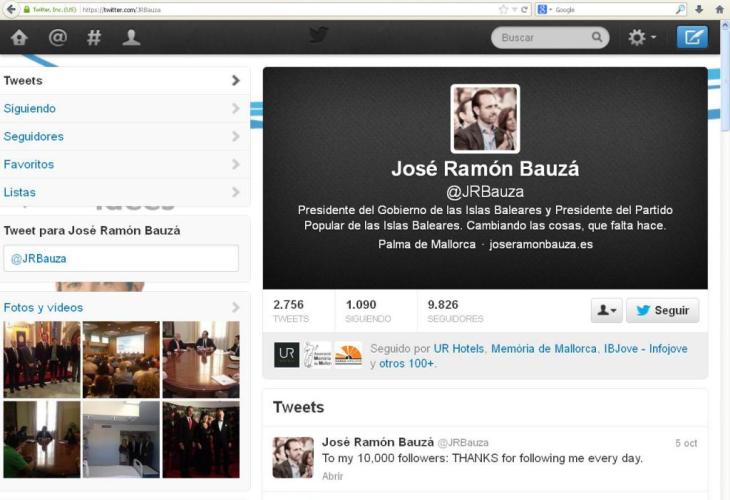The image size is (730, 500).
Task: Click the browser reload page icon
Action: [524, 9]
